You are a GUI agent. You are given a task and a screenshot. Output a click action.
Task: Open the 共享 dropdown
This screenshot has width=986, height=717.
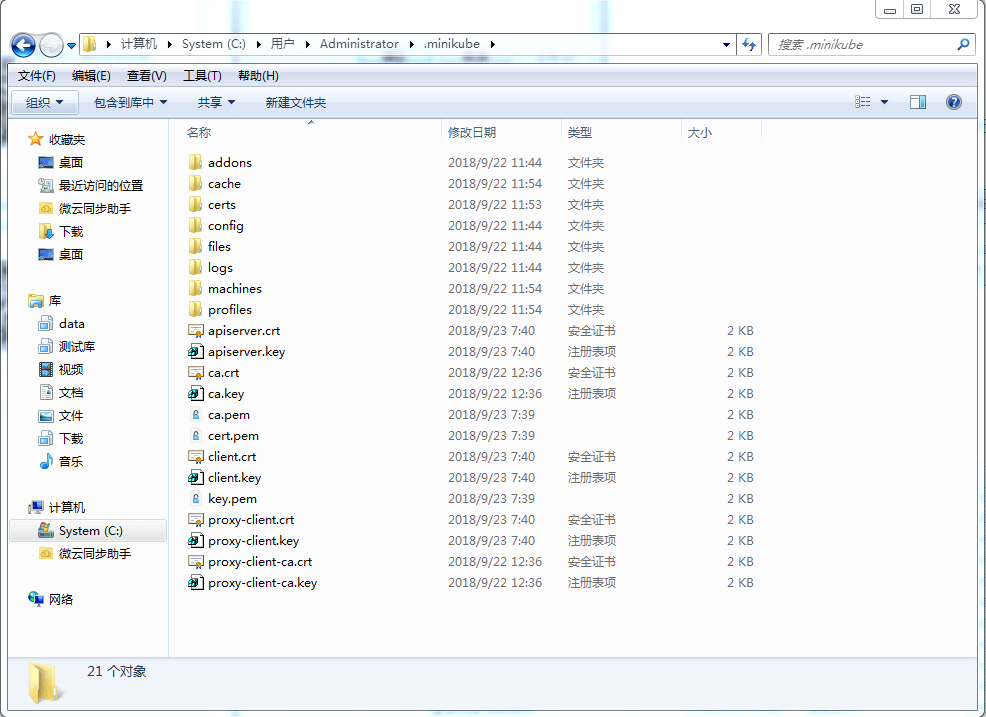[216, 103]
